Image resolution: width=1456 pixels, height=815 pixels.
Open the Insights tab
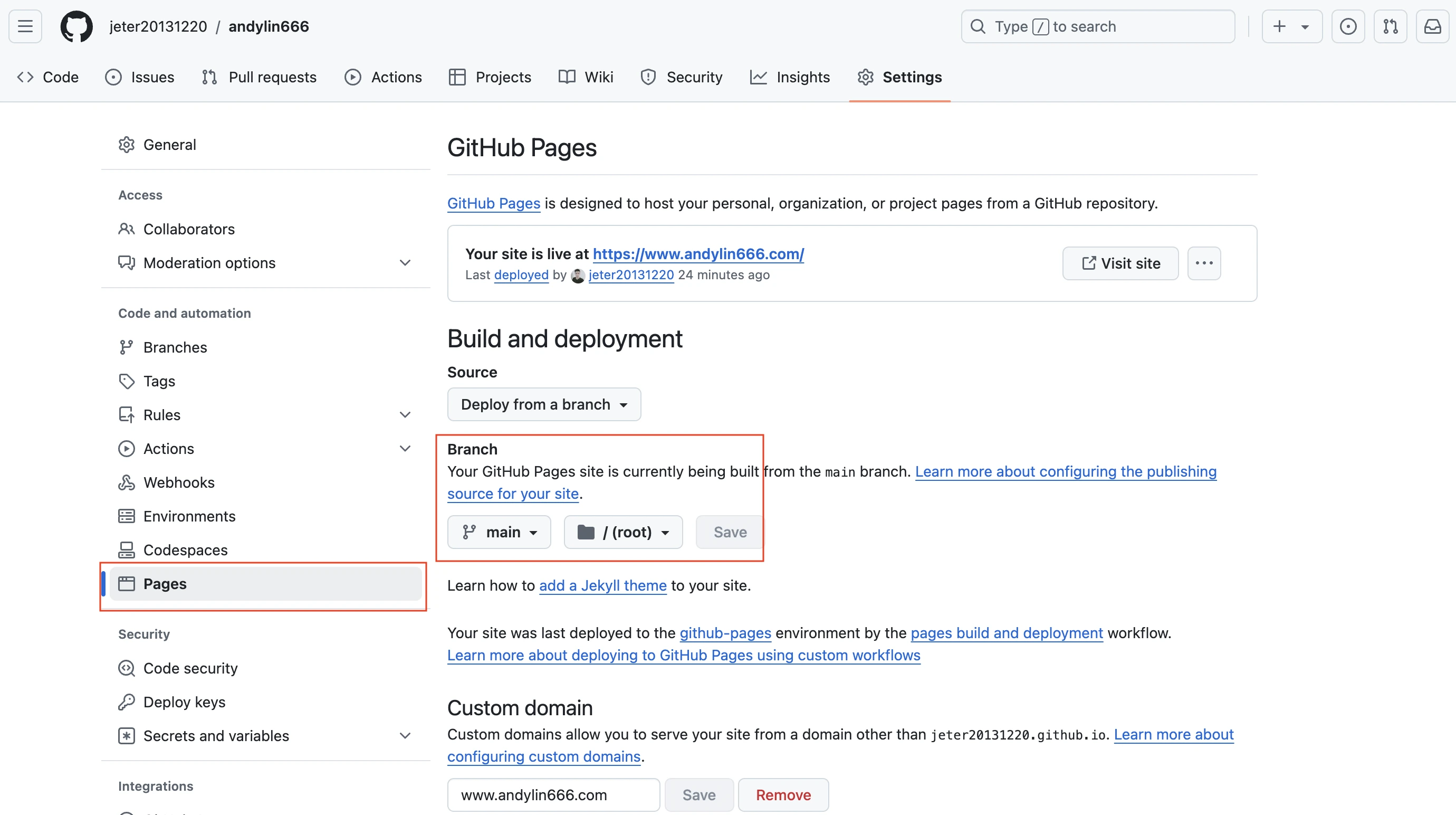(x=790, y=78)
